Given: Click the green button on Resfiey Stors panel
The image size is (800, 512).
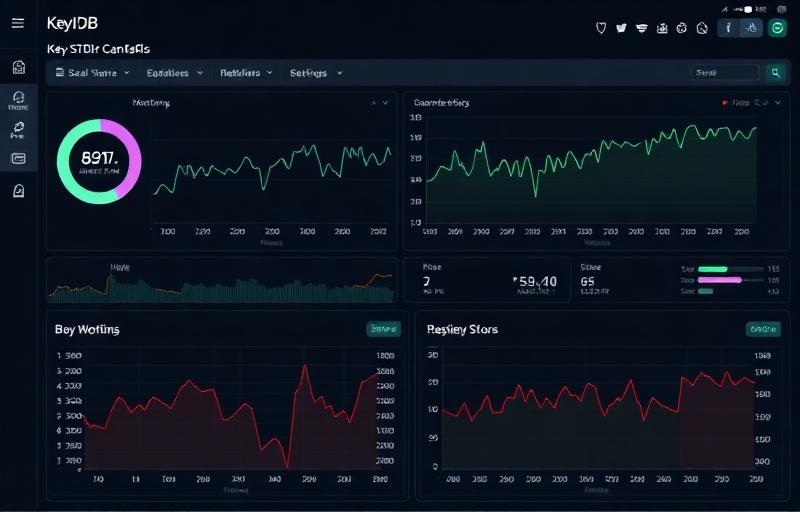Looking at the screenshot, I should pos(763,328).
